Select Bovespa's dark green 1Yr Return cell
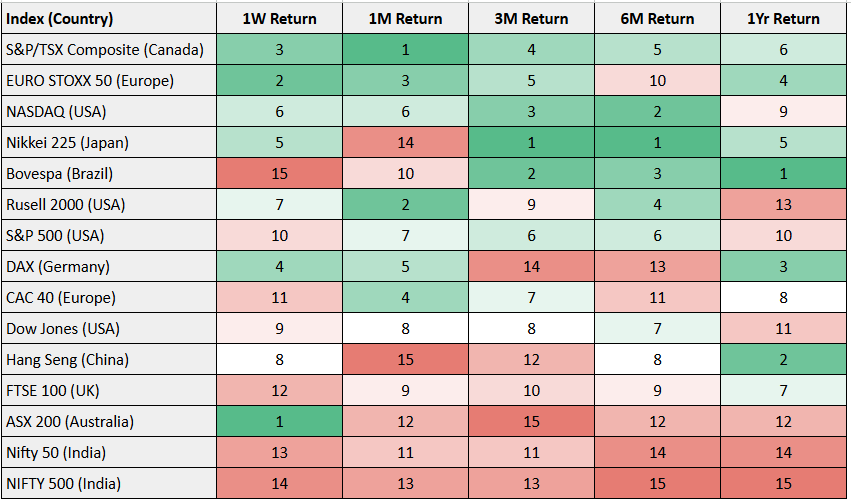The image size is (851, 501). (784, 173)
